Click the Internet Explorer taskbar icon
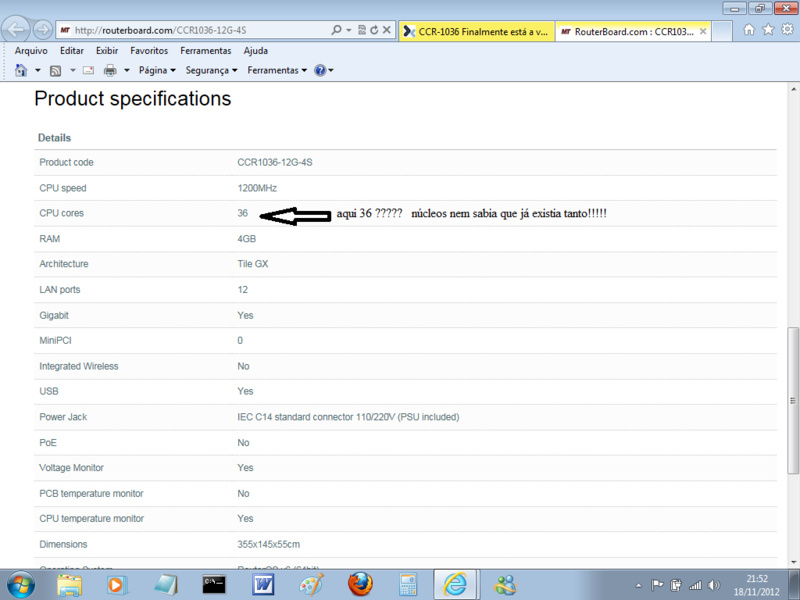Screen dimensions: 800x600 coord(455,585)
